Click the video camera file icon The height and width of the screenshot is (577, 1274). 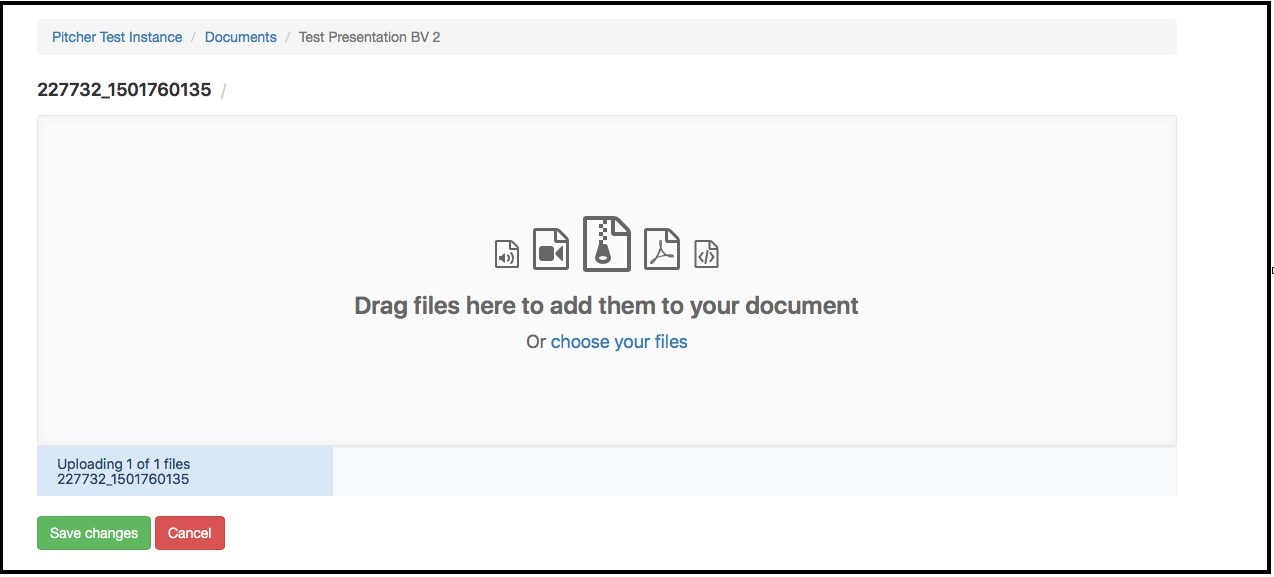(550, 250)
